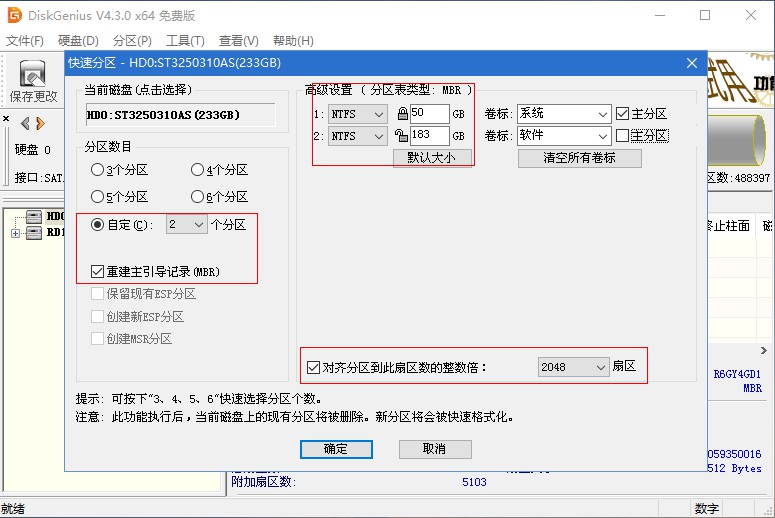Go to next disk with right arrow
775x518 pixels.
coord(41,123)
